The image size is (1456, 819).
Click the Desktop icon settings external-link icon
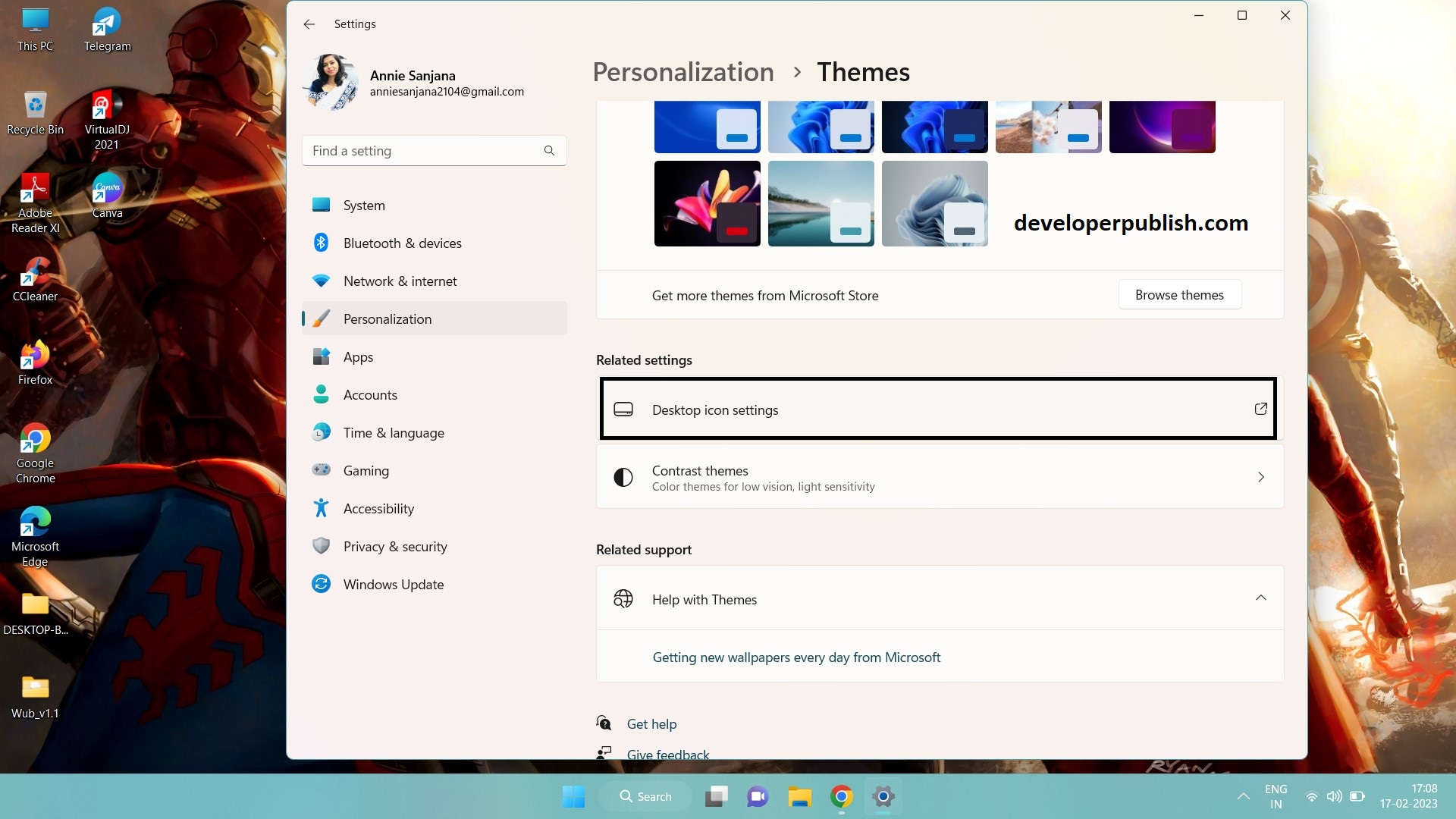coord(1260,409)
